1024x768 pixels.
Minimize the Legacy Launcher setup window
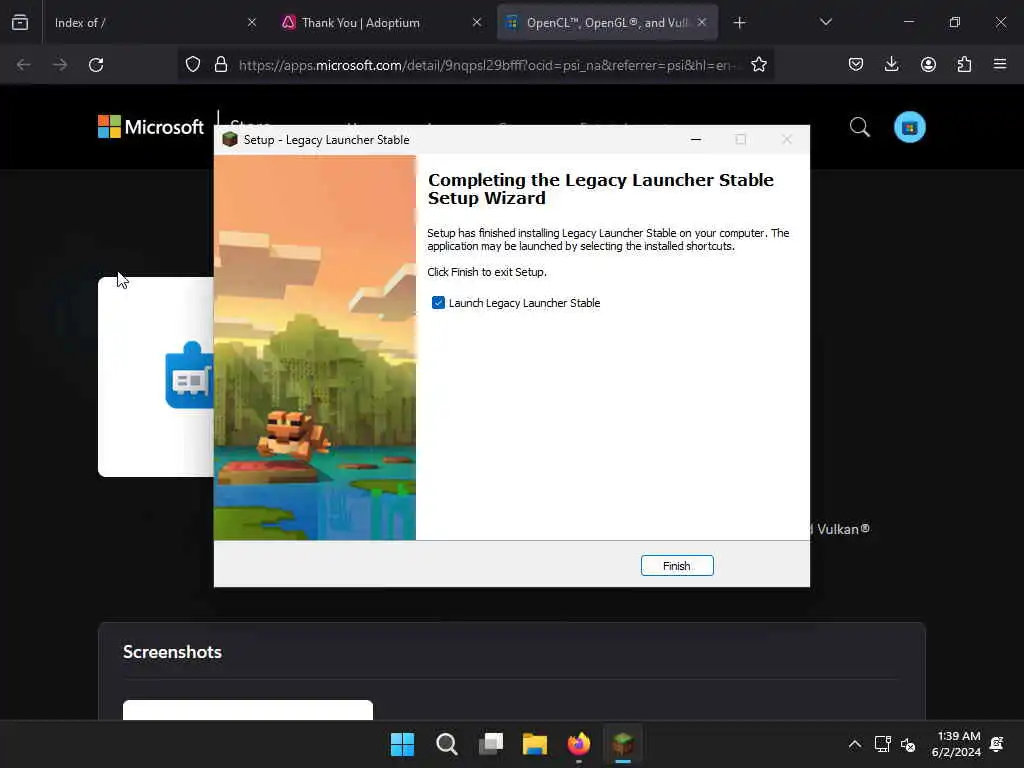[x=696, y=140]
